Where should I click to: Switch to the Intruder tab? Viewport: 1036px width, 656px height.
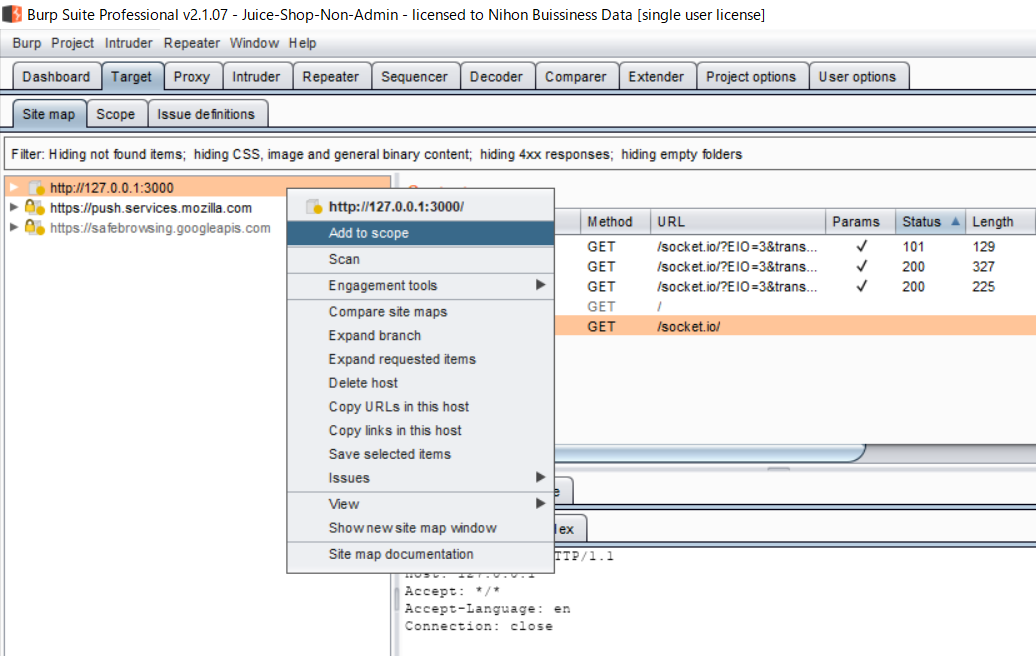point(256,77)
